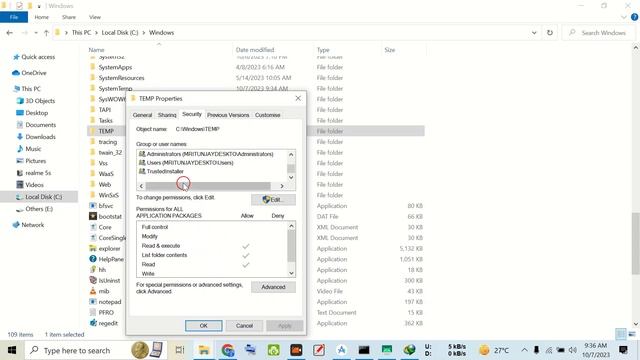The width and height of the screenshot is (640, 360).
Task: Open the Sharing tab
Action: [167, 115]
